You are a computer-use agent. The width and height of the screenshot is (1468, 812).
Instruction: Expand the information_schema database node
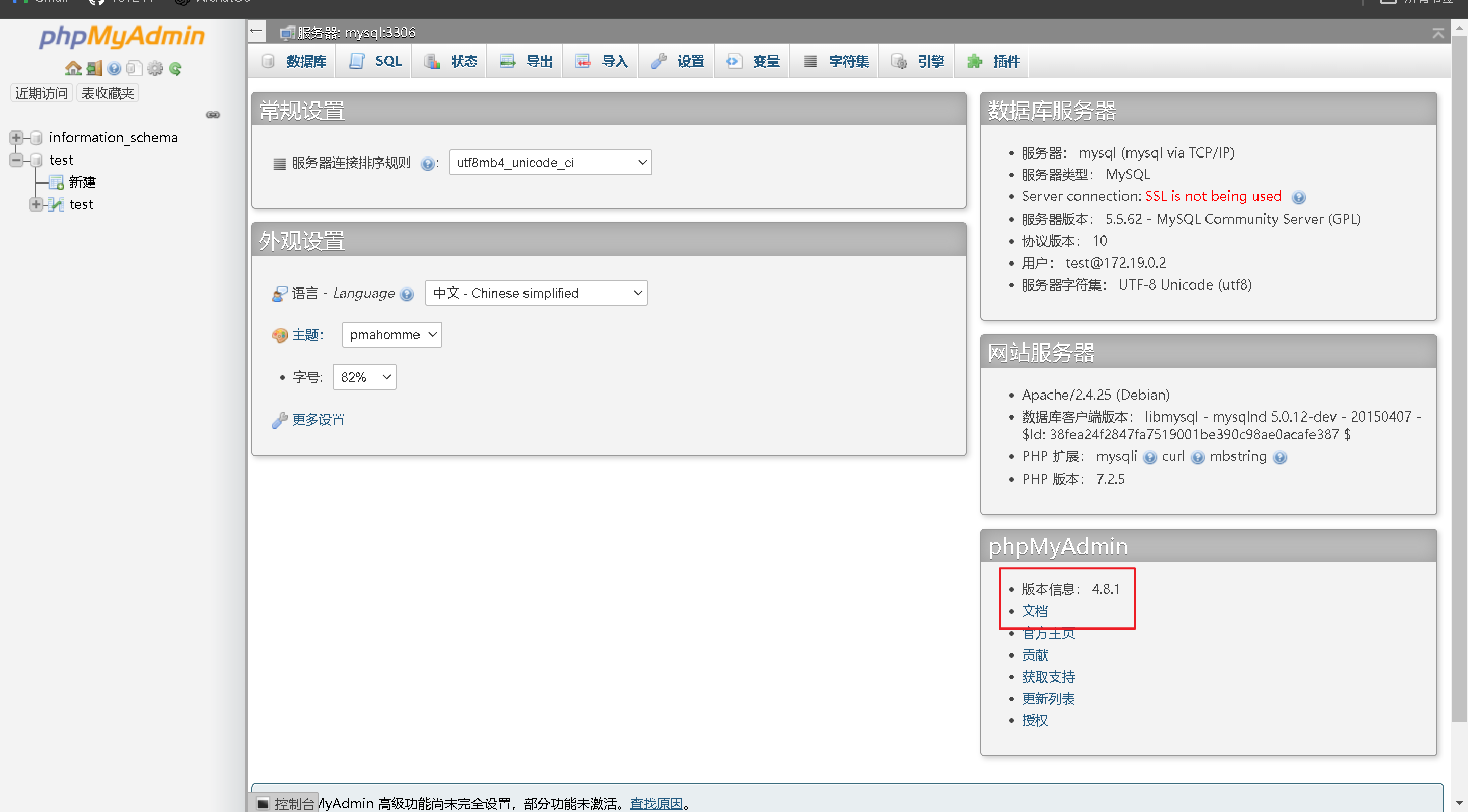(16, 137)
